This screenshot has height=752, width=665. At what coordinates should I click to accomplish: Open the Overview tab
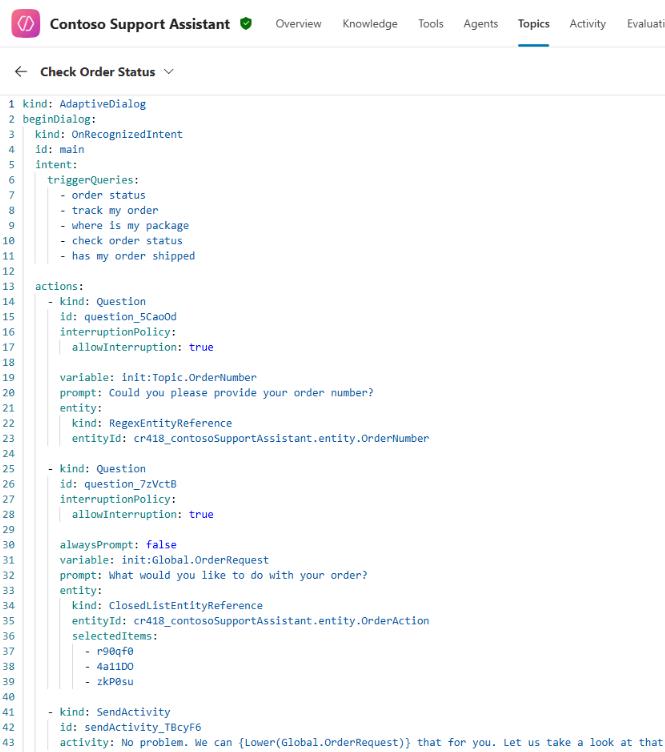point(298,24)
